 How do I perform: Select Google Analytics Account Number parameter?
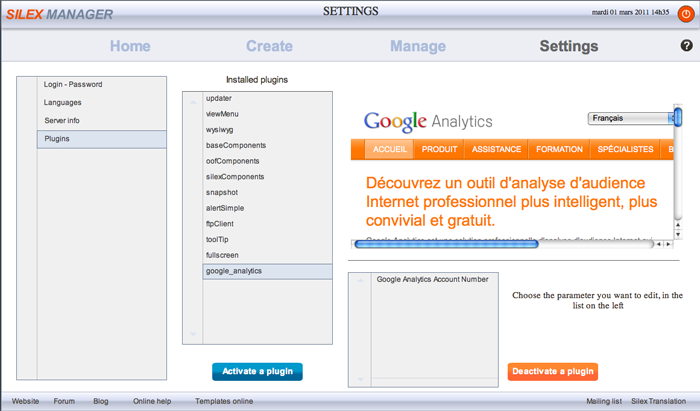pyautogui.click(x=434, y=279)
